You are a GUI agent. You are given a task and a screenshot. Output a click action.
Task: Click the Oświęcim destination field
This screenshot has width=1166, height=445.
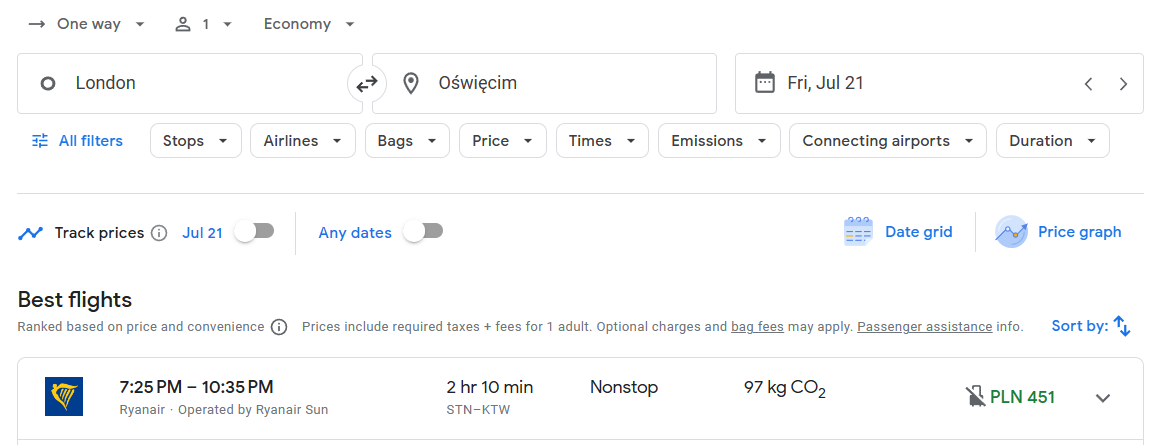click(x=544, y=83)
